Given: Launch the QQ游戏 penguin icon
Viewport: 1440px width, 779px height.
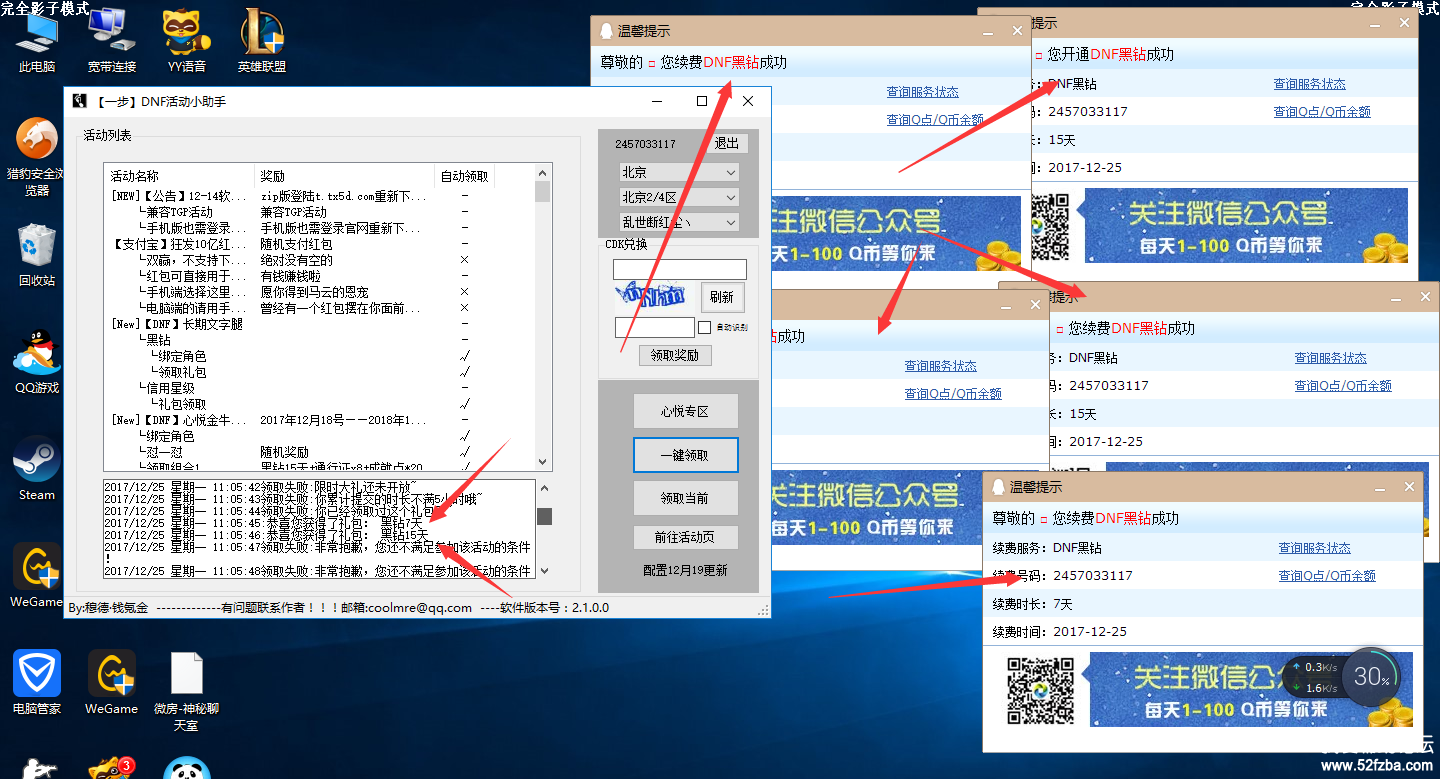Looking at the screenshot, I should pos(37,362).
